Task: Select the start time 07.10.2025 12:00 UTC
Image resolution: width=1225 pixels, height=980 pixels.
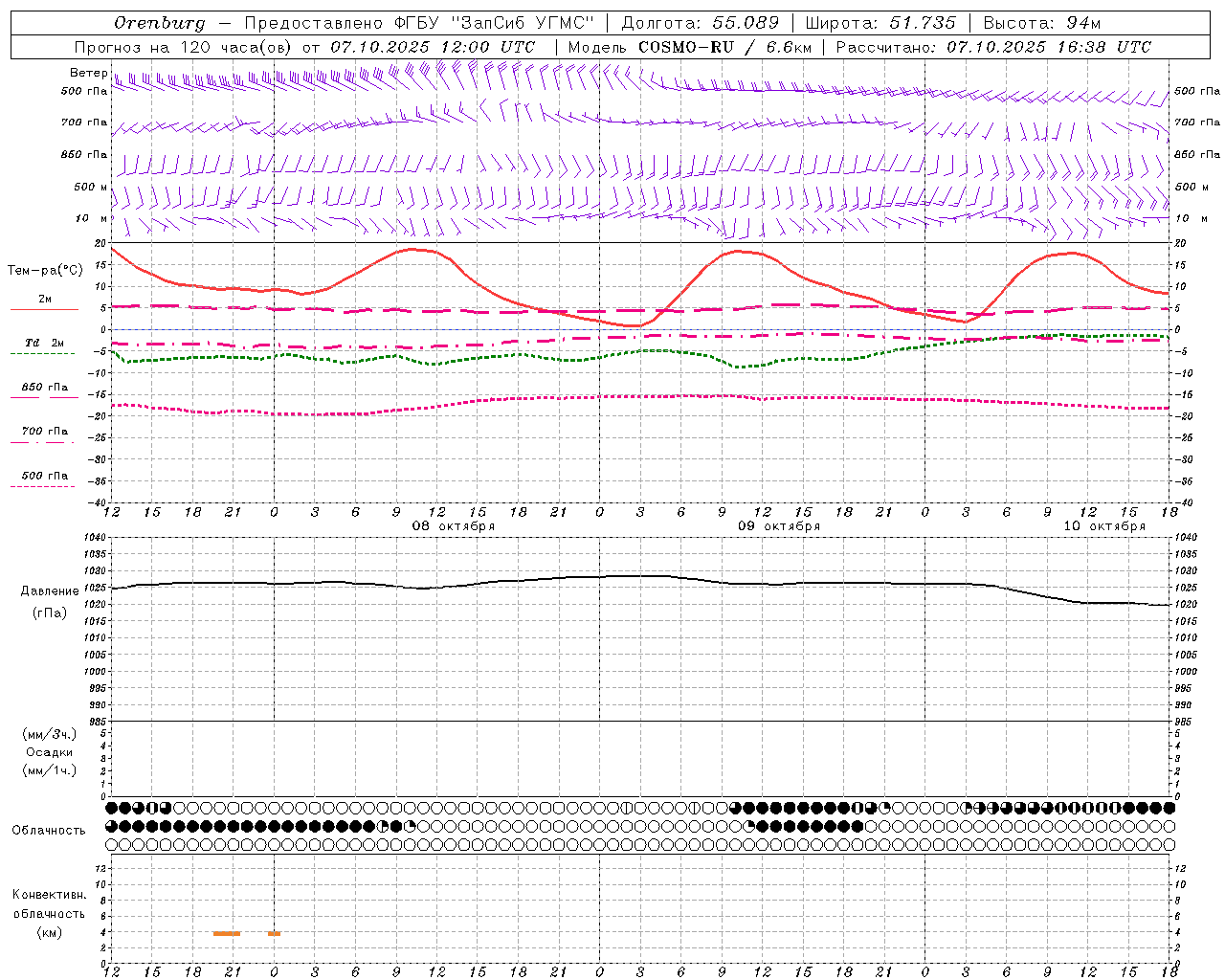Action: pyautogui.click(x=433, y=47)
